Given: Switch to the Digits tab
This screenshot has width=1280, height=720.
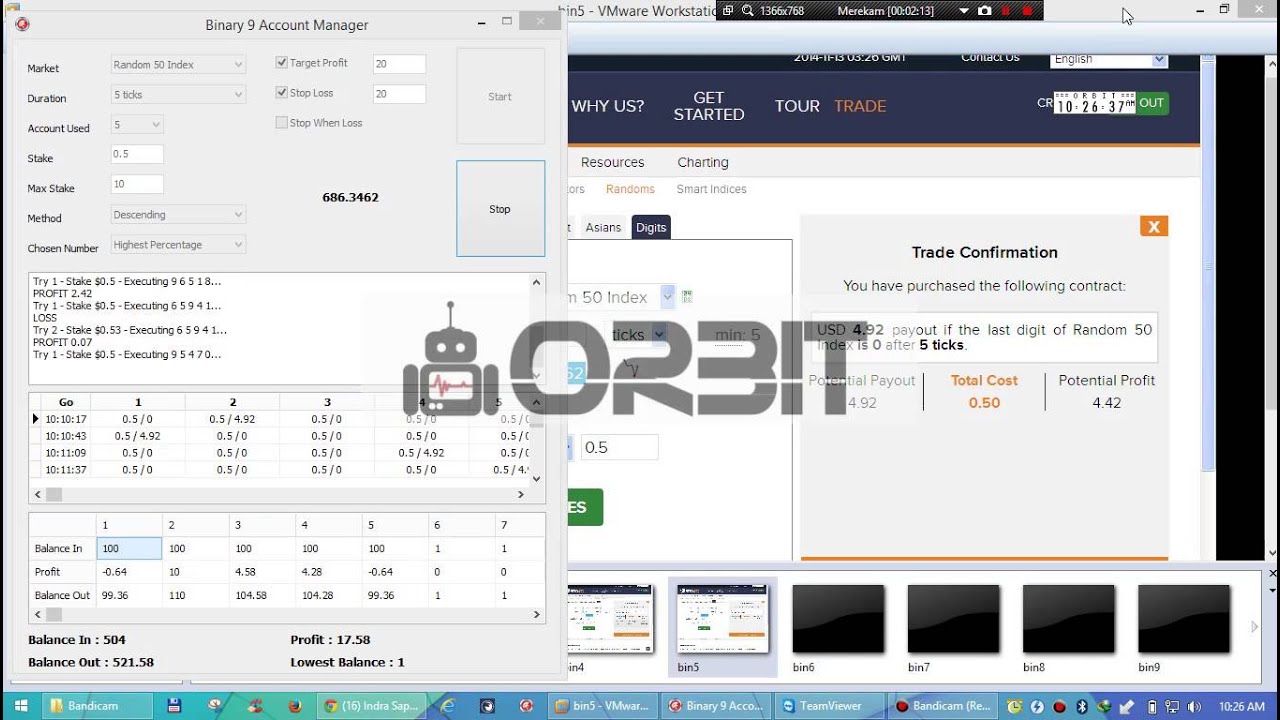Looking at the screenshot, I should (651, 227).
